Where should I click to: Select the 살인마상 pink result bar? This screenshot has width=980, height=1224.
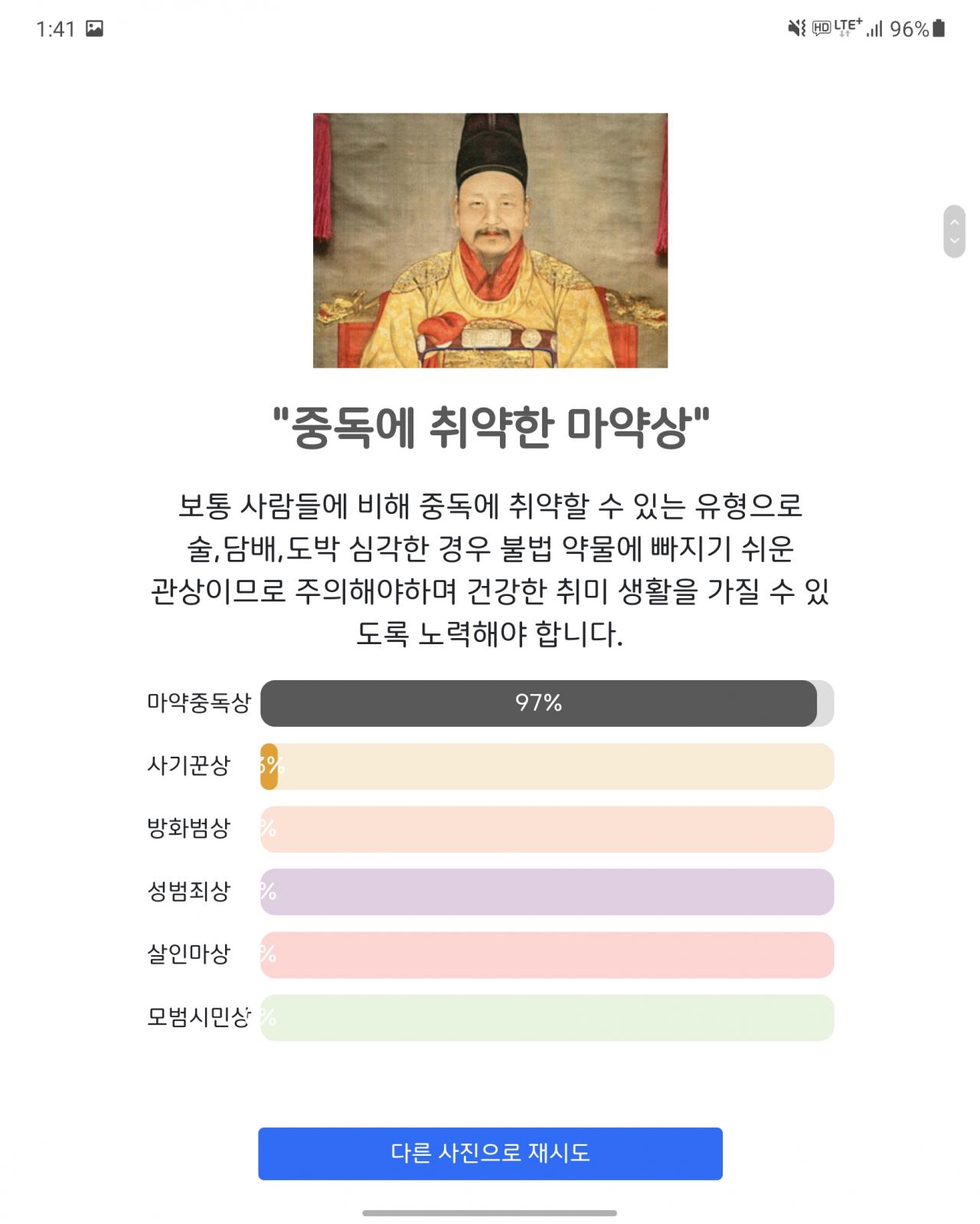547,954
